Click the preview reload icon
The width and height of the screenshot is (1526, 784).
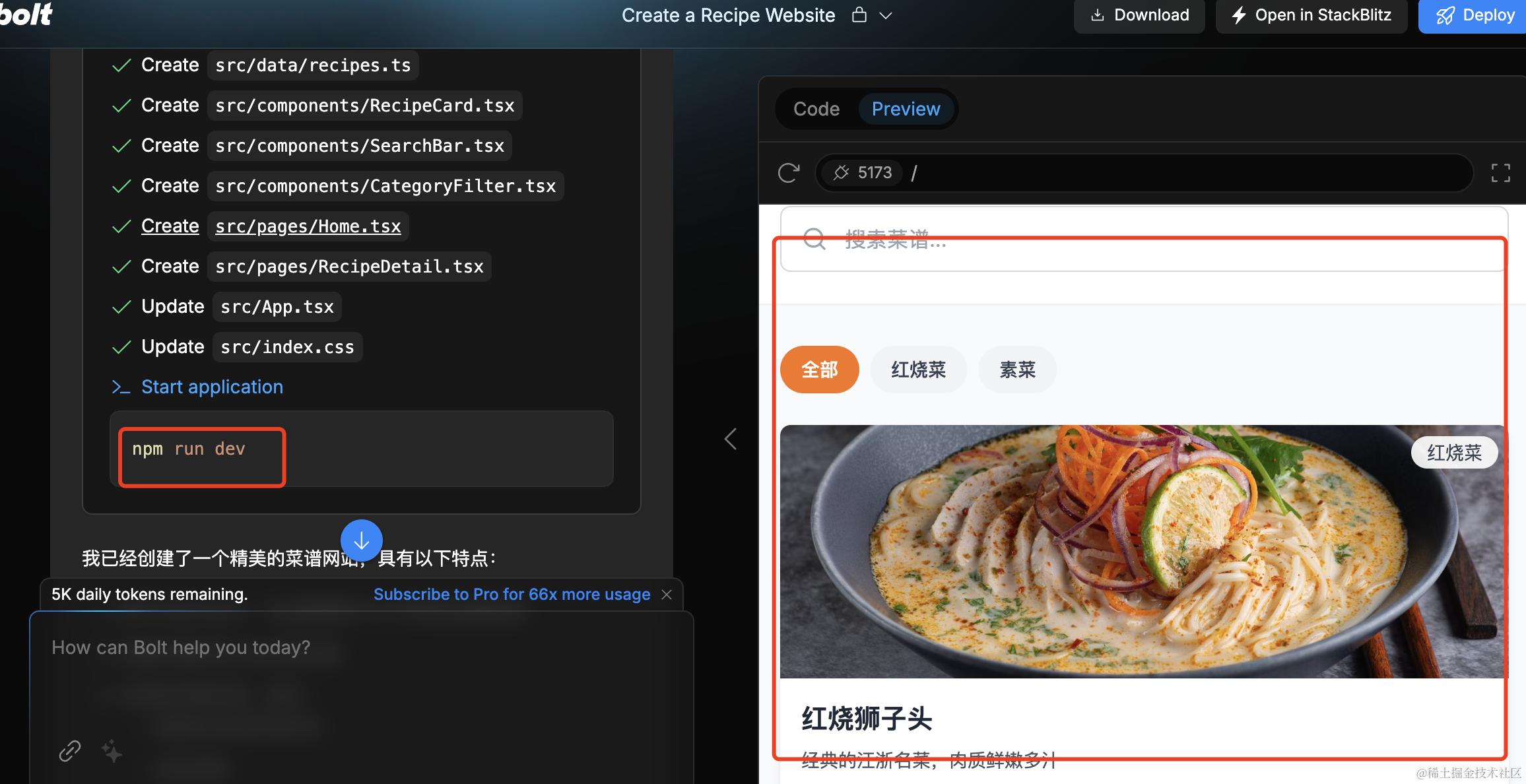coord(788,173)
